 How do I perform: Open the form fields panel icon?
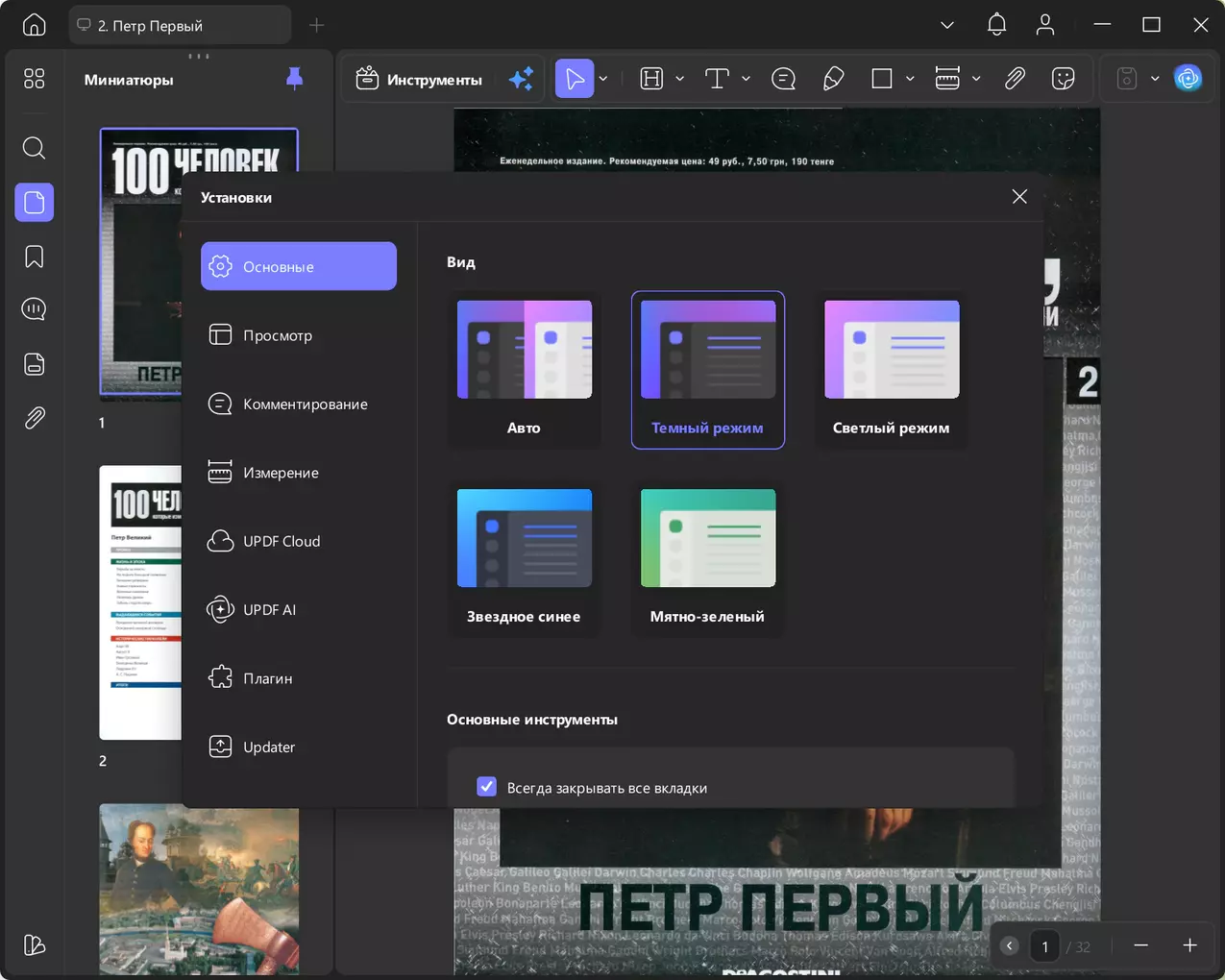pos(35,364)
